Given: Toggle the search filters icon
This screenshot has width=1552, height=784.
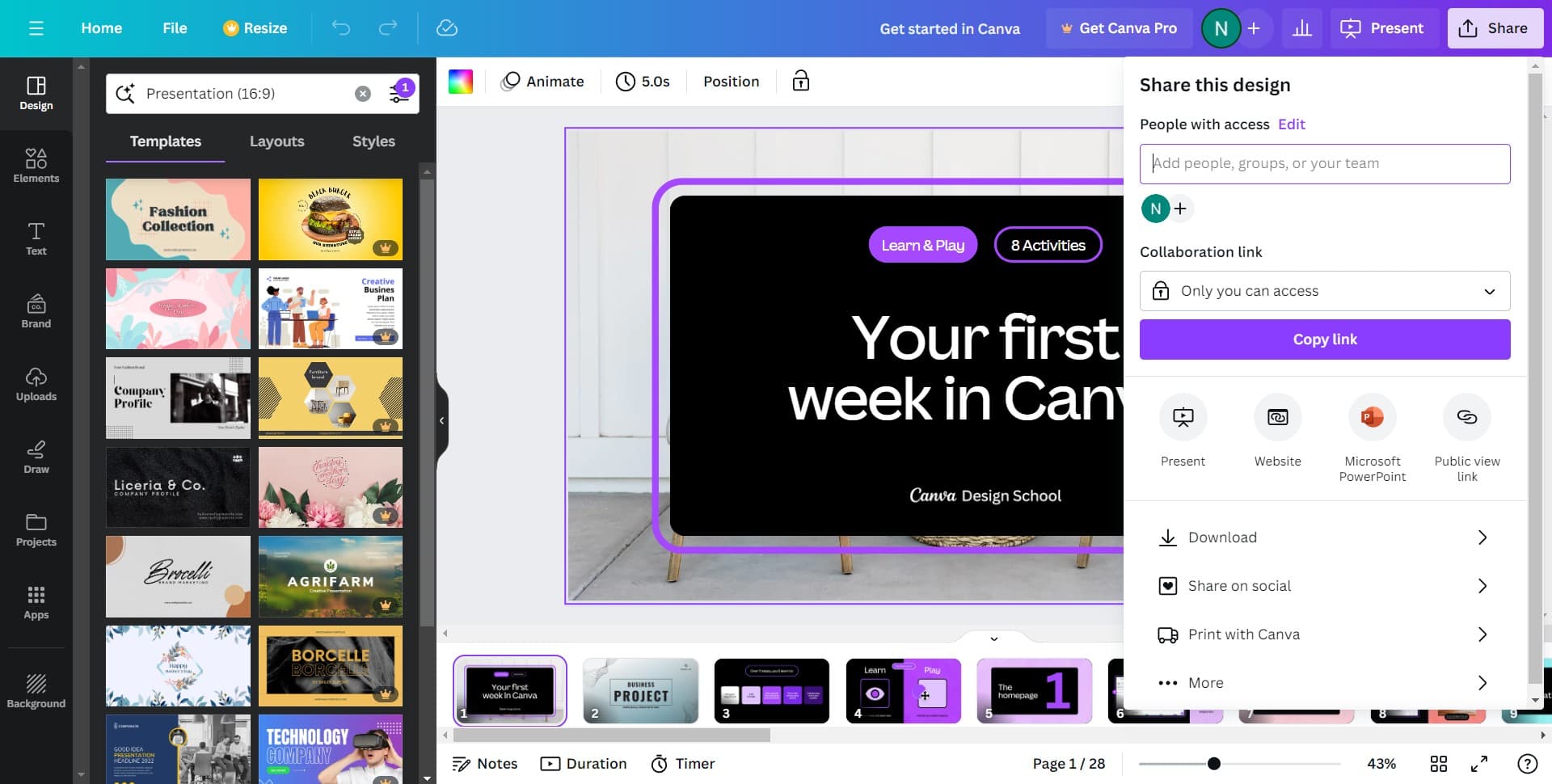Looking at the screenshot, I should click(x=400, y=93).
